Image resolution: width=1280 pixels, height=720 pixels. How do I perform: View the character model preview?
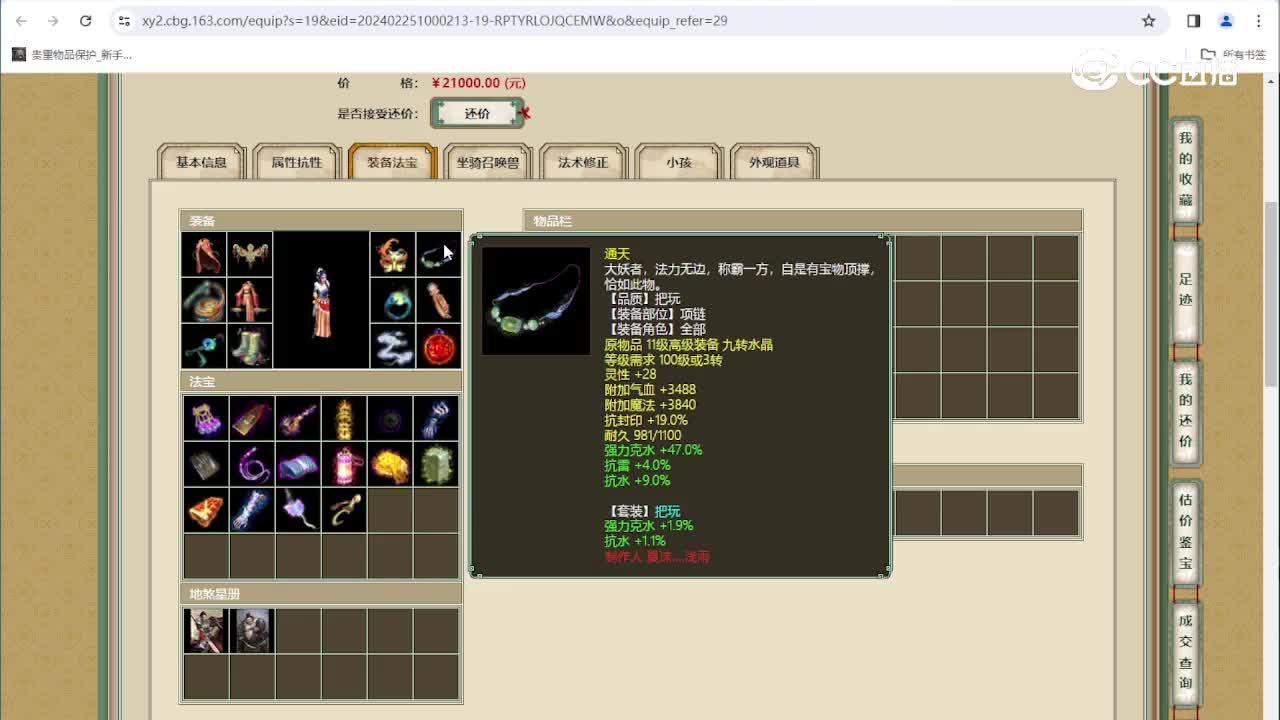pos(321,300)
